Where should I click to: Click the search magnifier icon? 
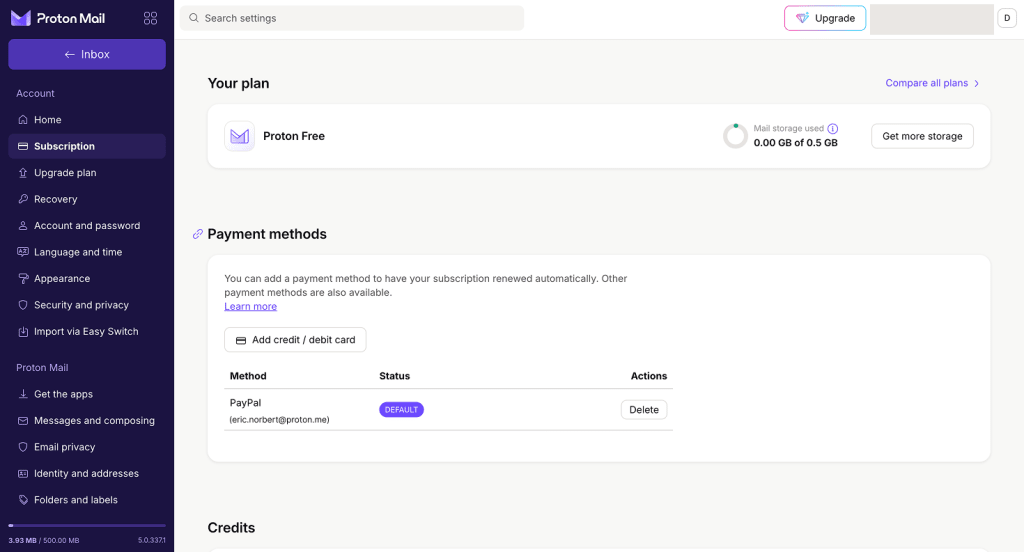194,18
